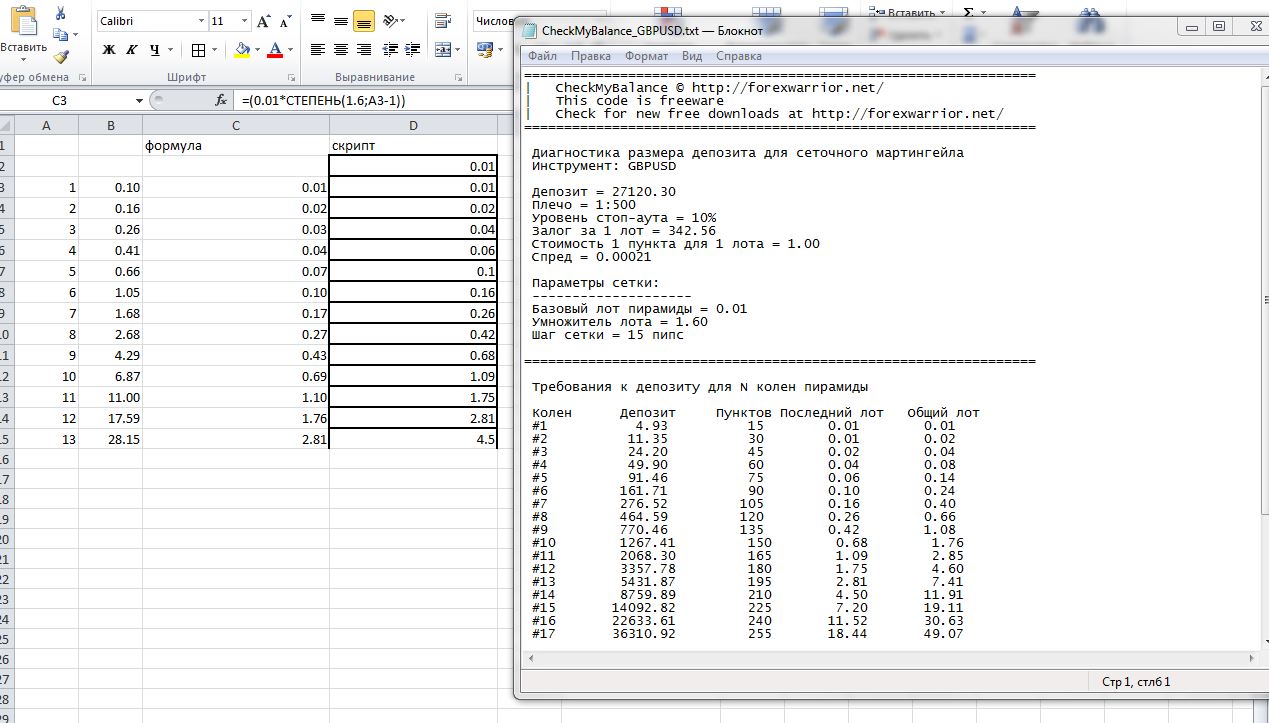The width and height of the screenshot is (1269, 723).
Task: Open the Calibri font name dropdown
Action: click(x=202, y=21)
